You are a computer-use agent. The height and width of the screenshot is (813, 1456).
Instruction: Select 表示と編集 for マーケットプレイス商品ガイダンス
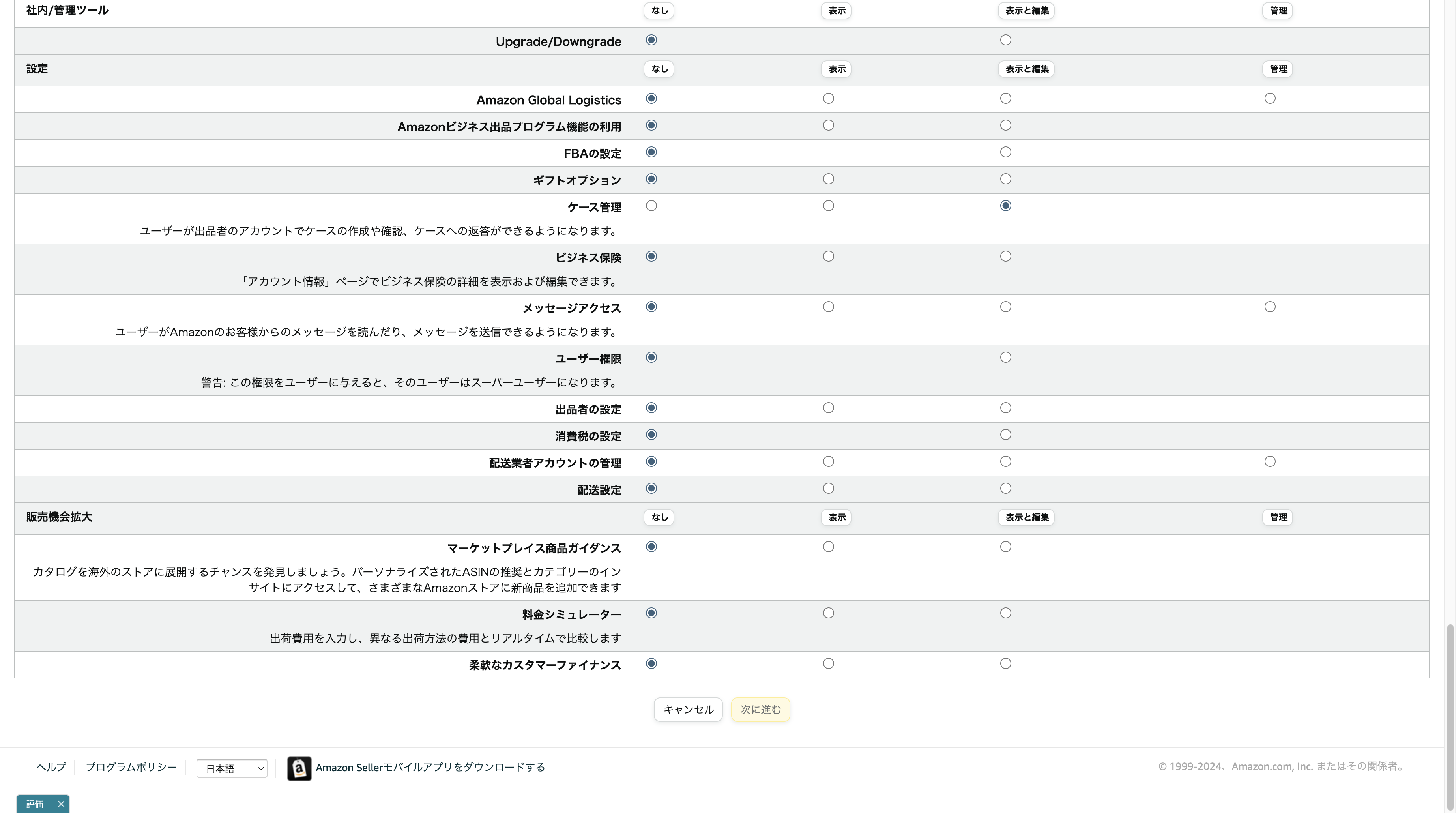coord(1005,547)
